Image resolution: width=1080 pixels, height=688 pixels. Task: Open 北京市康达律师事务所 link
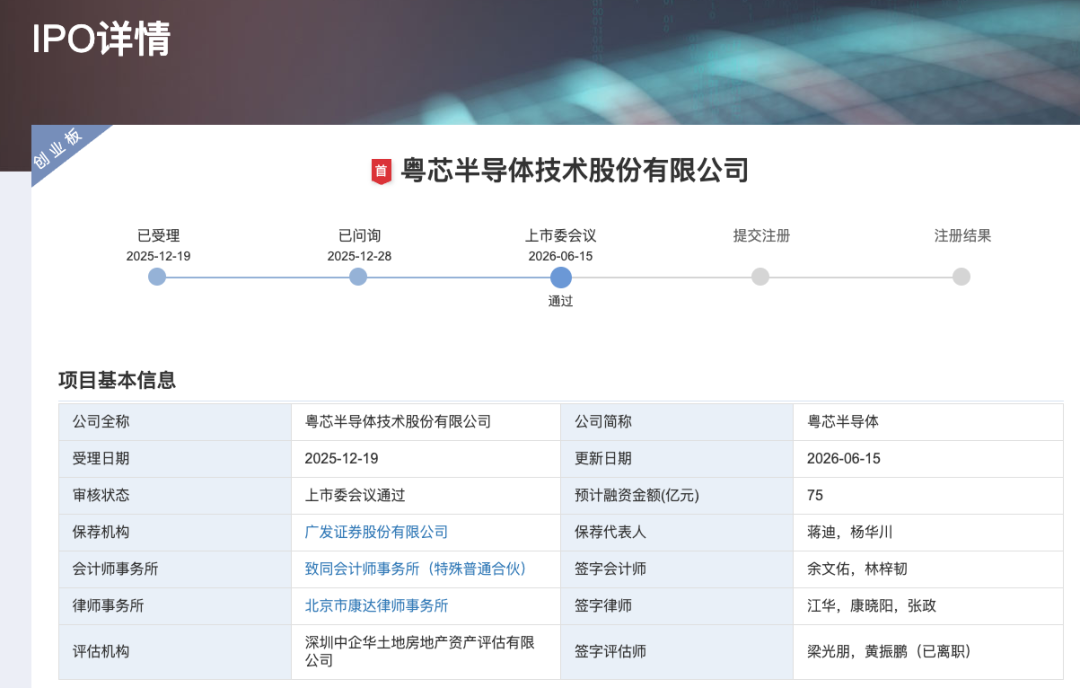pyautogui.click(x=376, y=606)
